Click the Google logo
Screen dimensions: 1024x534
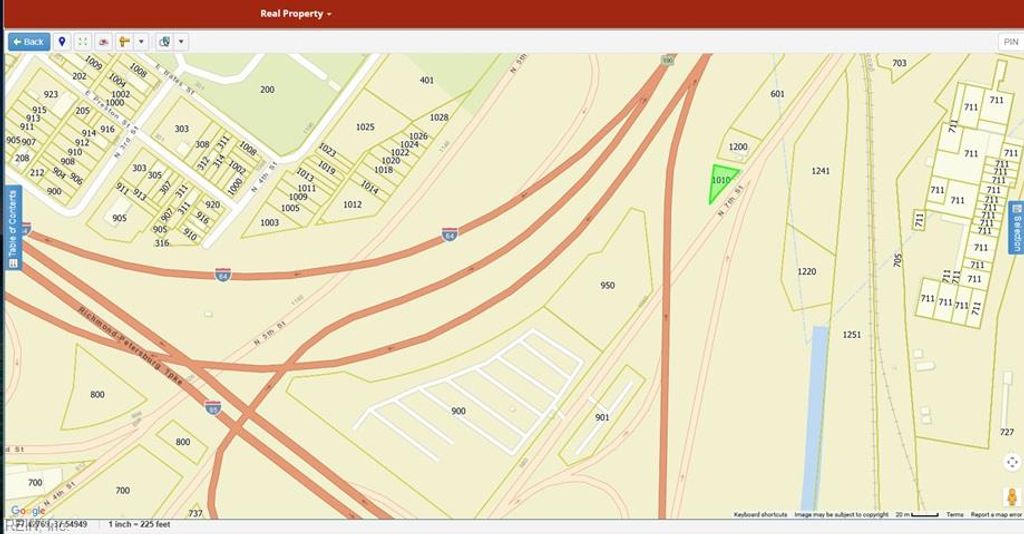coord(27,511)
